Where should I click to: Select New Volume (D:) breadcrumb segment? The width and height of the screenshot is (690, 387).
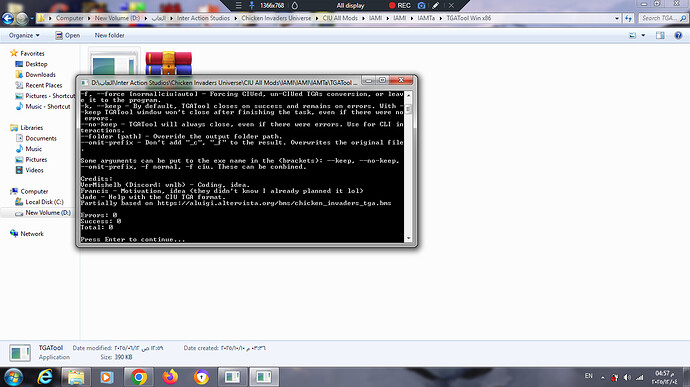[x=117, y=18]
